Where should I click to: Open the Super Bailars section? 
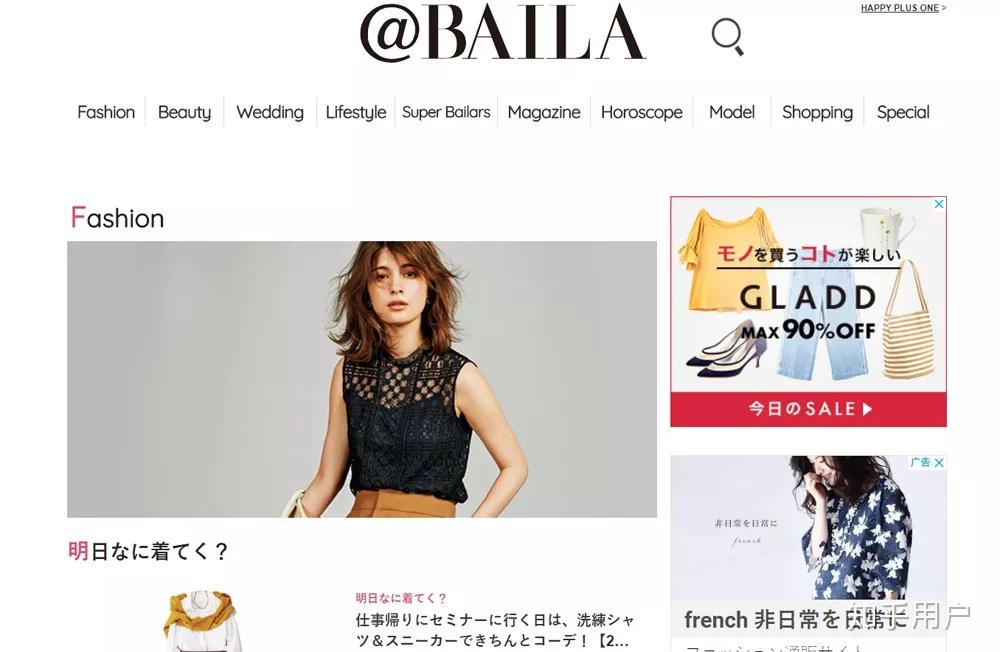tap(446, 112)
